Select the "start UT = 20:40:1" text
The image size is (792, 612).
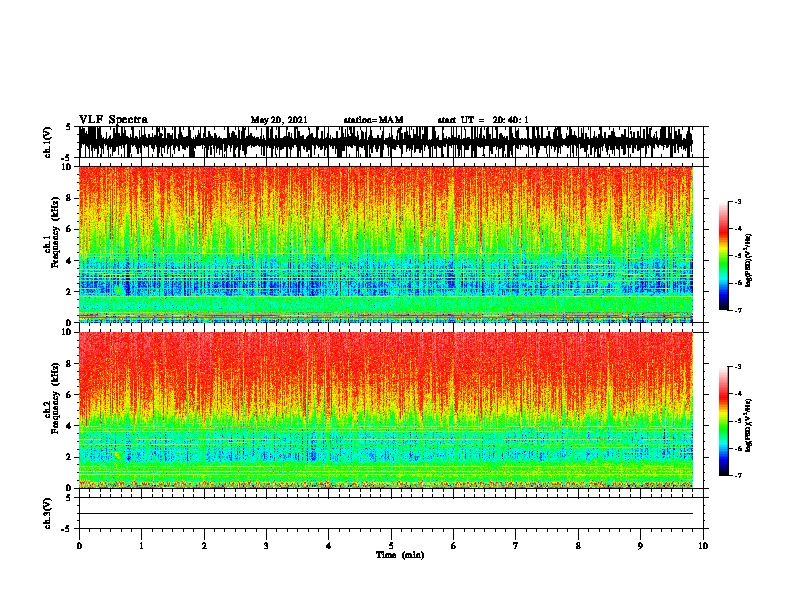tap(483, 120)
